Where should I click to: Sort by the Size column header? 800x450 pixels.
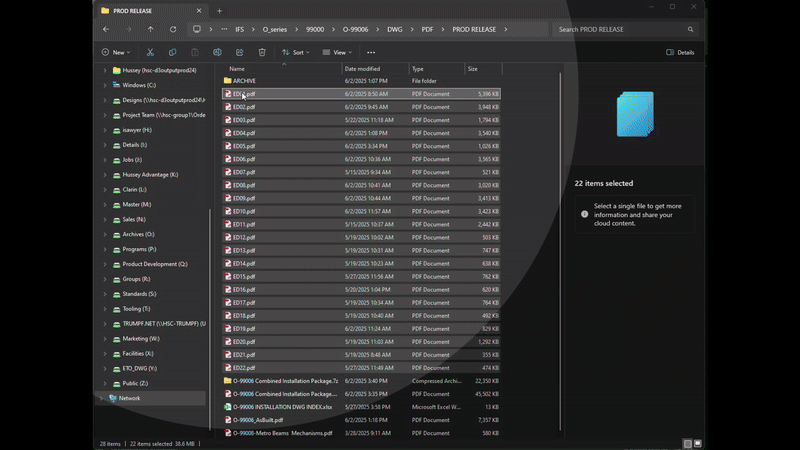coord(483,68)
